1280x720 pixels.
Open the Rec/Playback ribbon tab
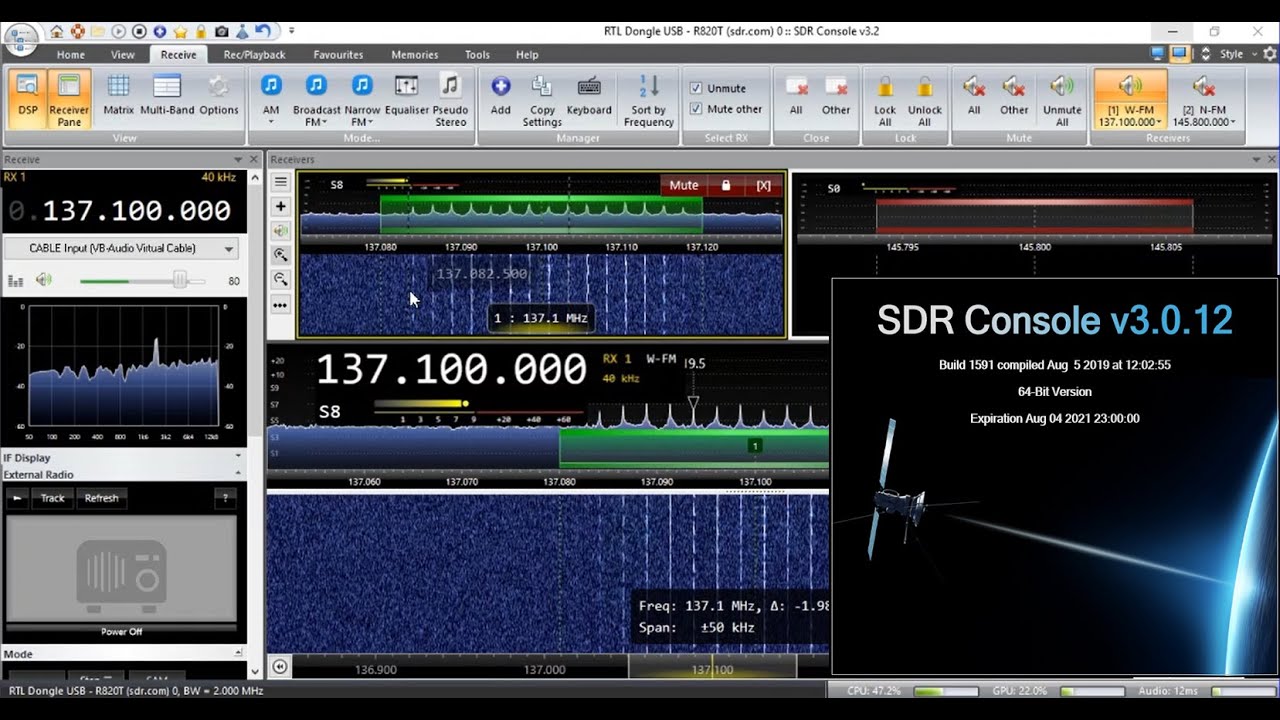(x=254, y=54)
